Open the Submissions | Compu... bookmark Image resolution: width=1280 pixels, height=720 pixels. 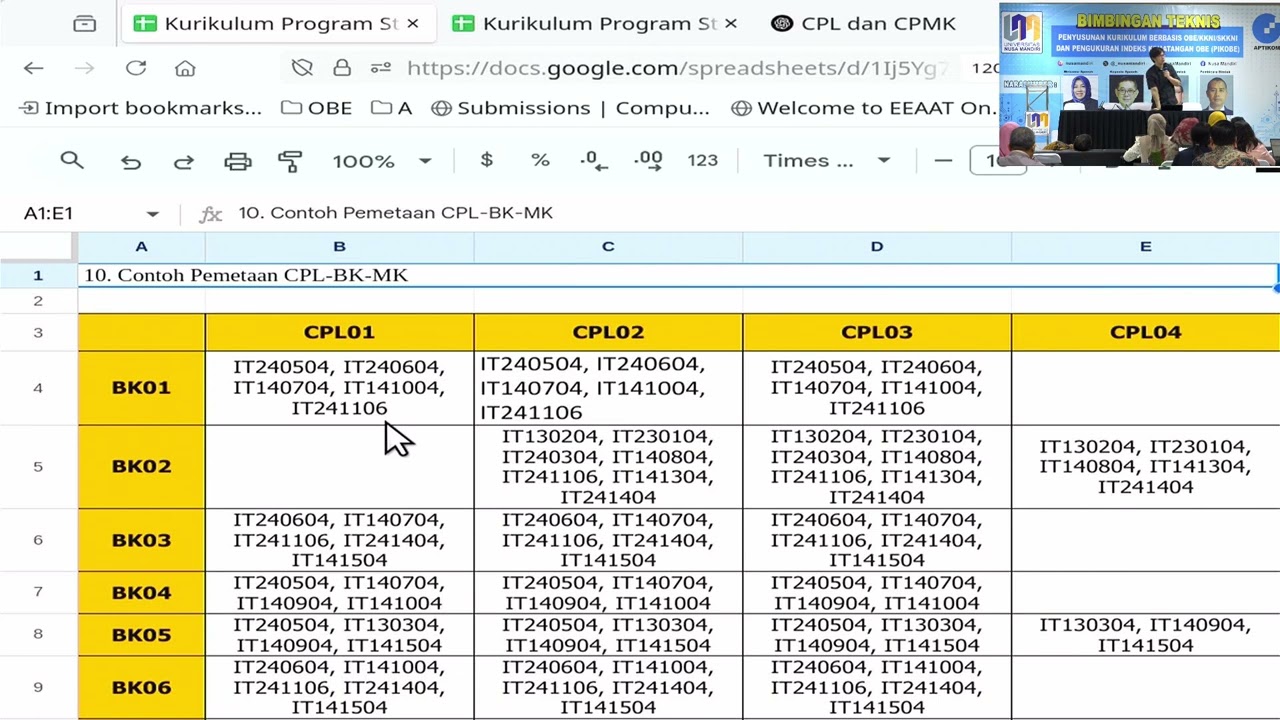click(x=570, y=108)
